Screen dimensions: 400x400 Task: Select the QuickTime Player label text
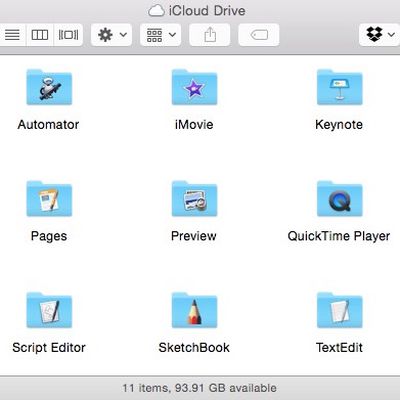click(339, 237)
